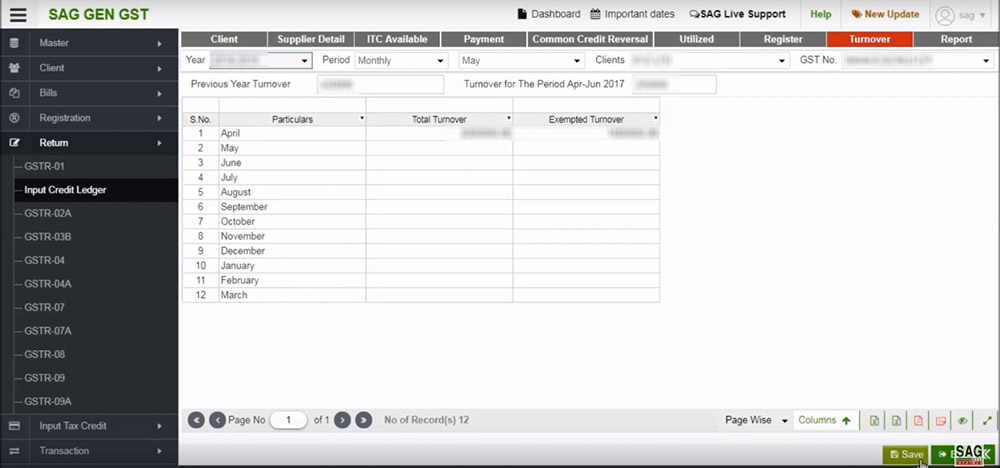Toggle the eye preview icon

coord(963,421)
